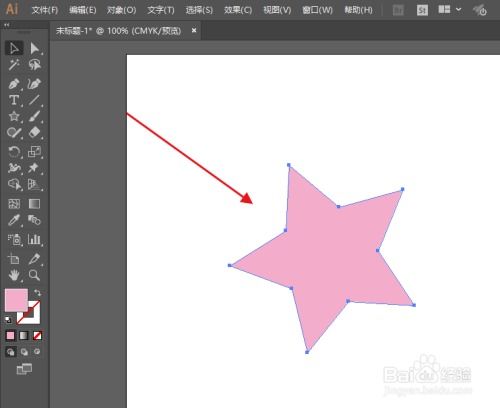
Task: Open the 文件(F) menu
Action: click(45, 10)
